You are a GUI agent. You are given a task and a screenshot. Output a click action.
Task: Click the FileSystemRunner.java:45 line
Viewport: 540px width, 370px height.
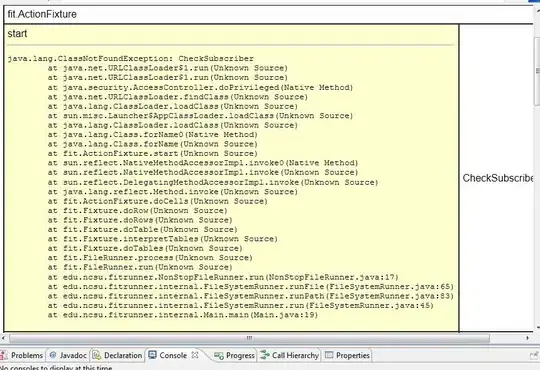tap(241, 306)
